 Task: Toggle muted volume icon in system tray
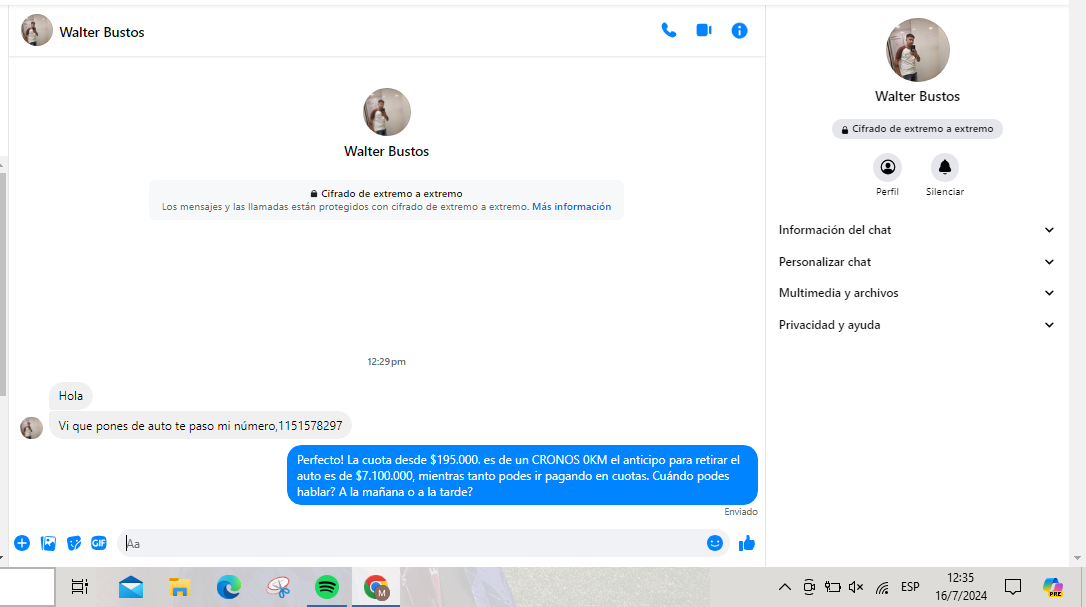tap(856, 587)
